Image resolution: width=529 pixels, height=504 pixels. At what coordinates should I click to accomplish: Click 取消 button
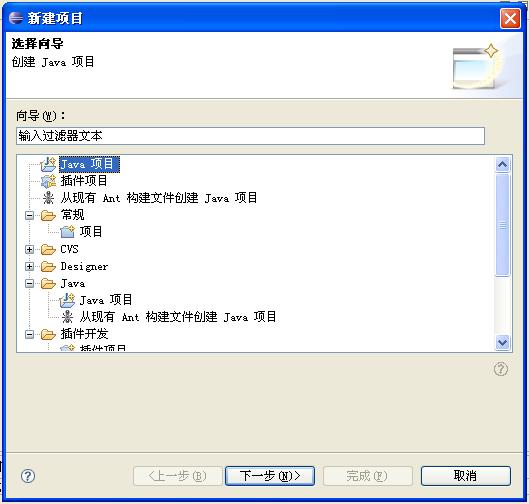pyautogui.click(x=466, y=476)
